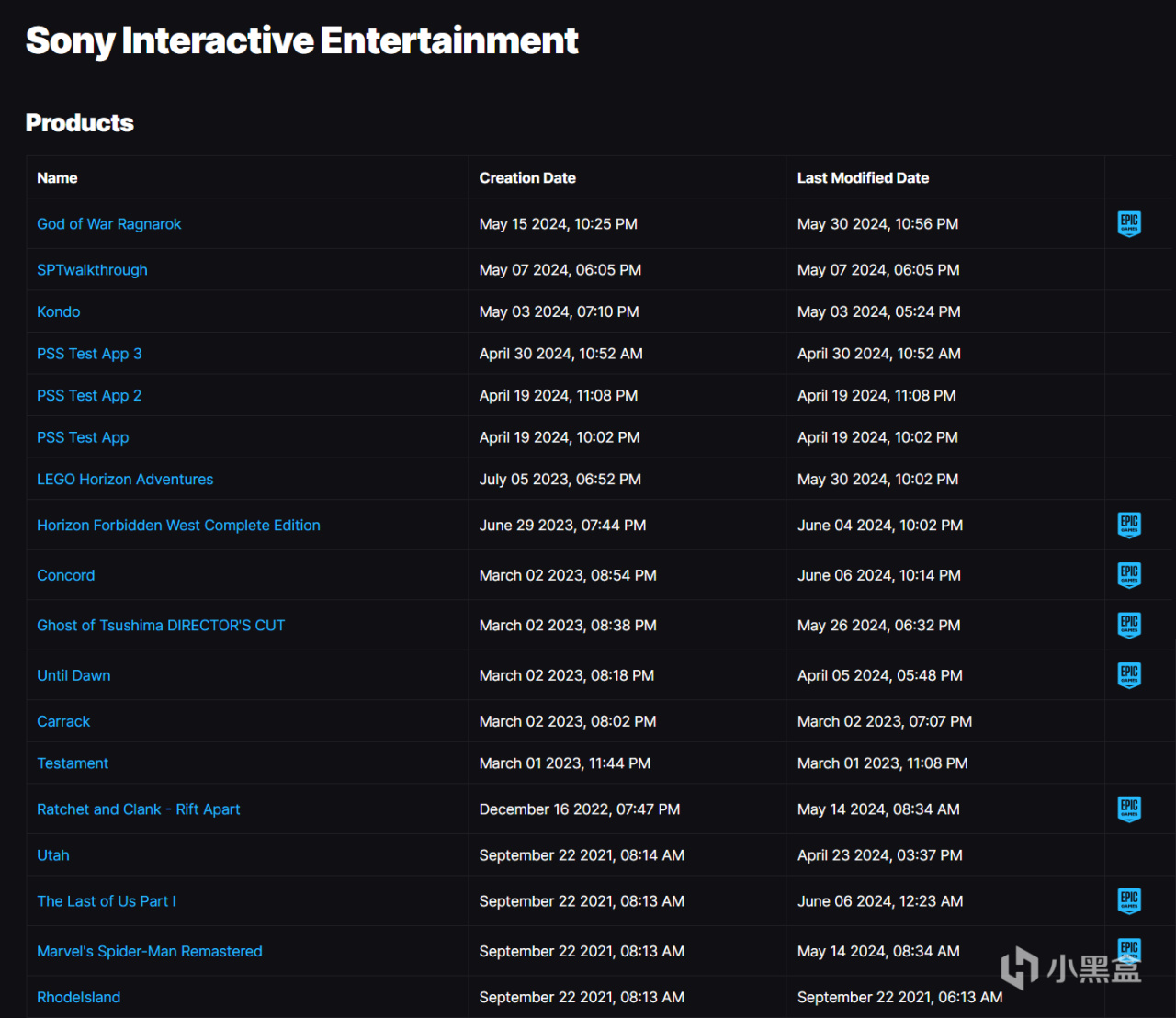The image size is (1176, 1018).
Task: Click the Name column header
Action: [57, 178]
